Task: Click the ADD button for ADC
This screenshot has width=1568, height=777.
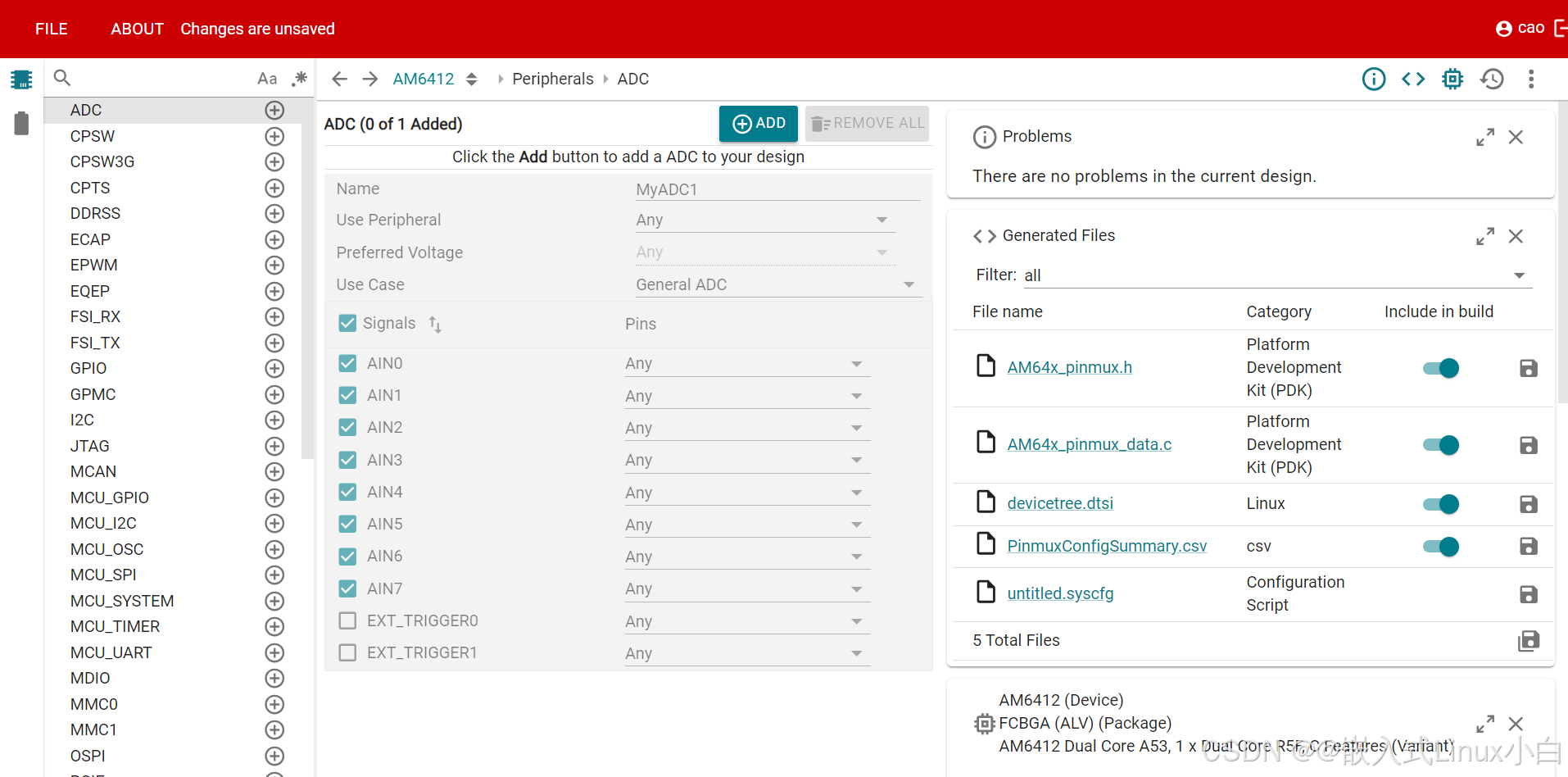Action: tap(759, 123)
